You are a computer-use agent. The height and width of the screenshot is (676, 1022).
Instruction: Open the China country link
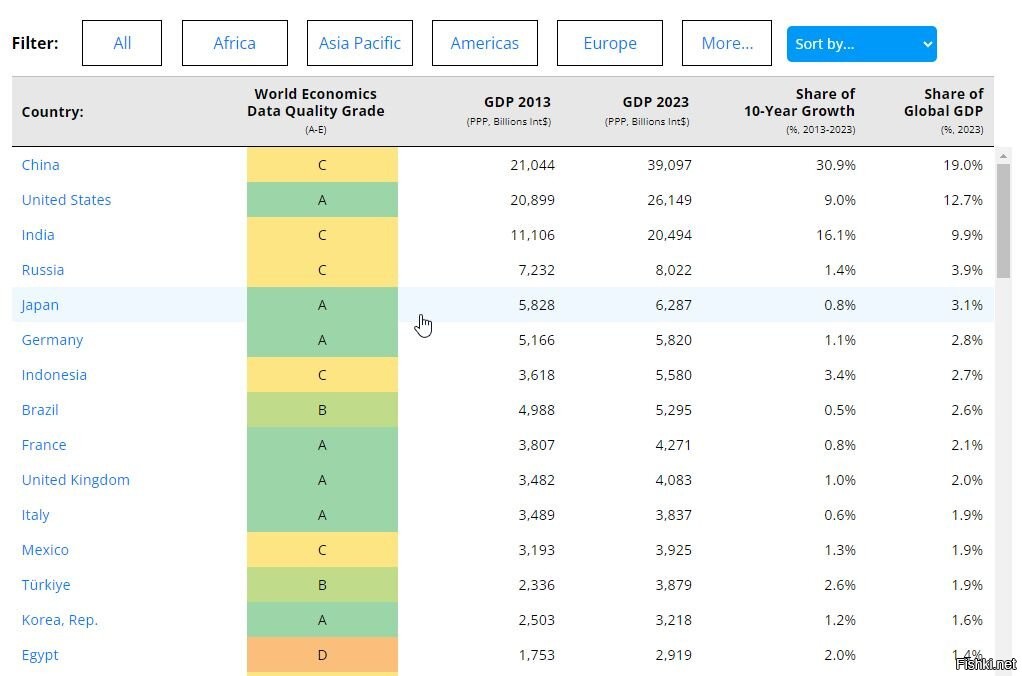pos(41,165)
